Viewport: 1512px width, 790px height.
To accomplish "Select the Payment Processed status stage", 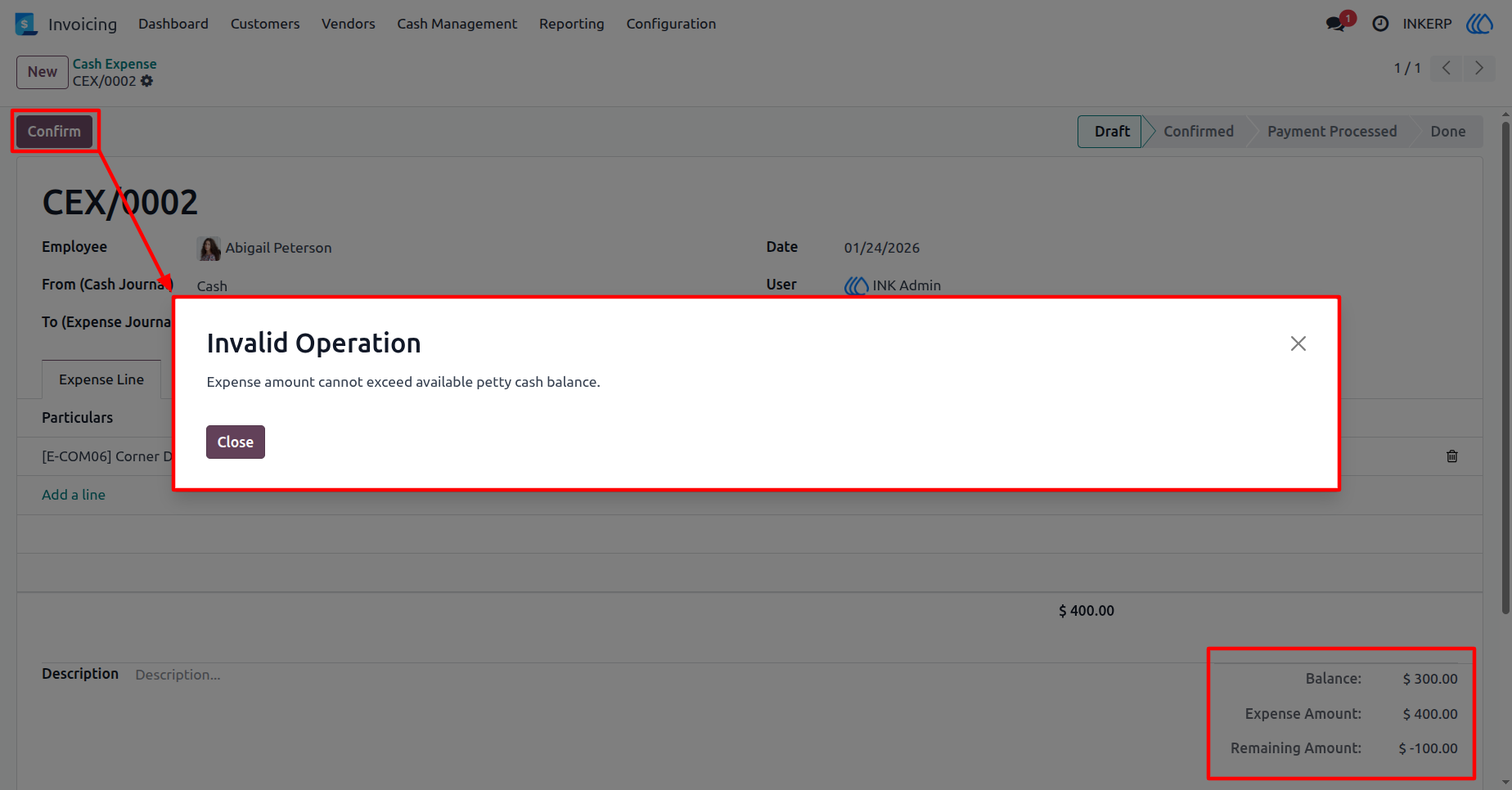I will click(x=1332, y=132).
